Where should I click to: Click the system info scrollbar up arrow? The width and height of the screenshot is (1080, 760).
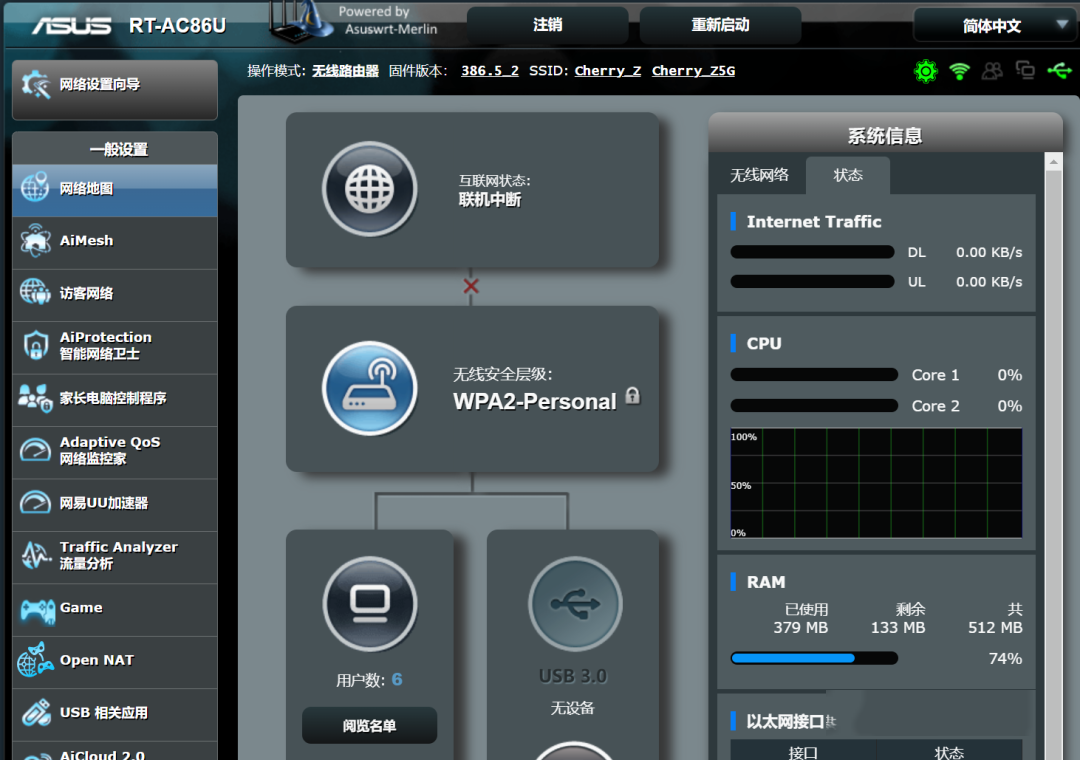pos(1053,163)
